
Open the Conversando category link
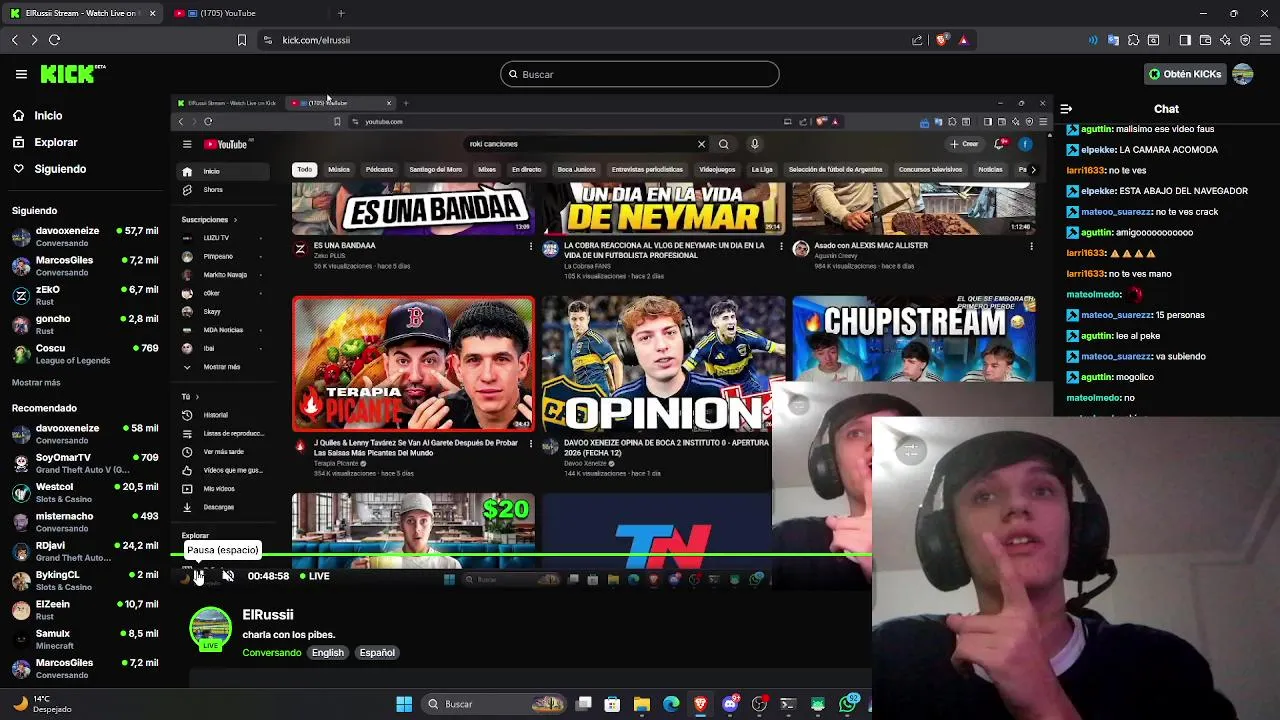tap(272, 653)
